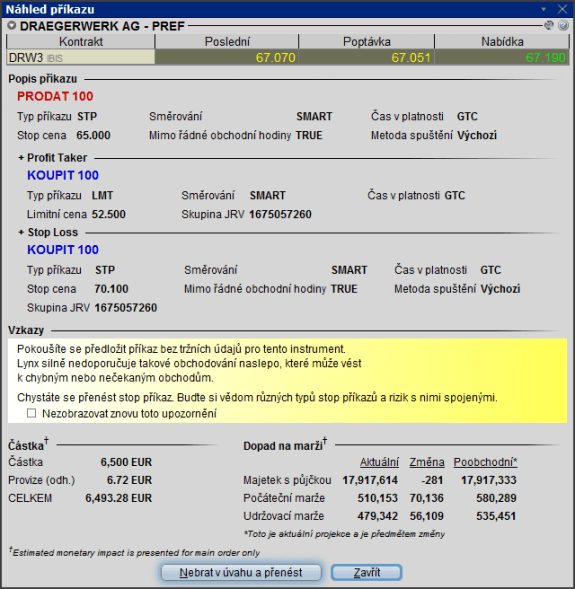Viewport: 575px width, 589px height.
Task: Click Stop Loss Skupina JRV 1675057260
Action: (125, 308)
